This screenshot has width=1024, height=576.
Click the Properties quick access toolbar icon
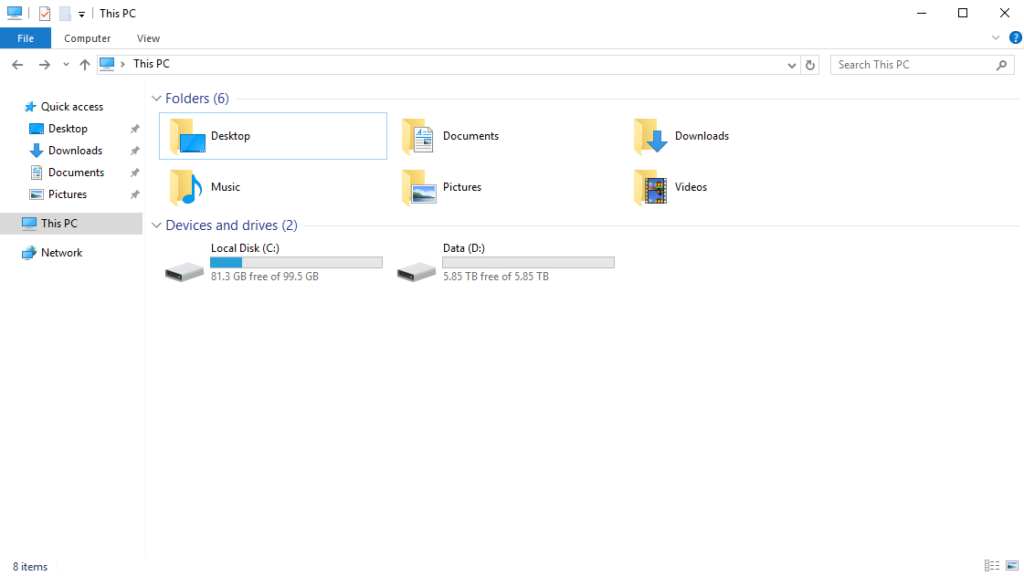pos(44,13)
